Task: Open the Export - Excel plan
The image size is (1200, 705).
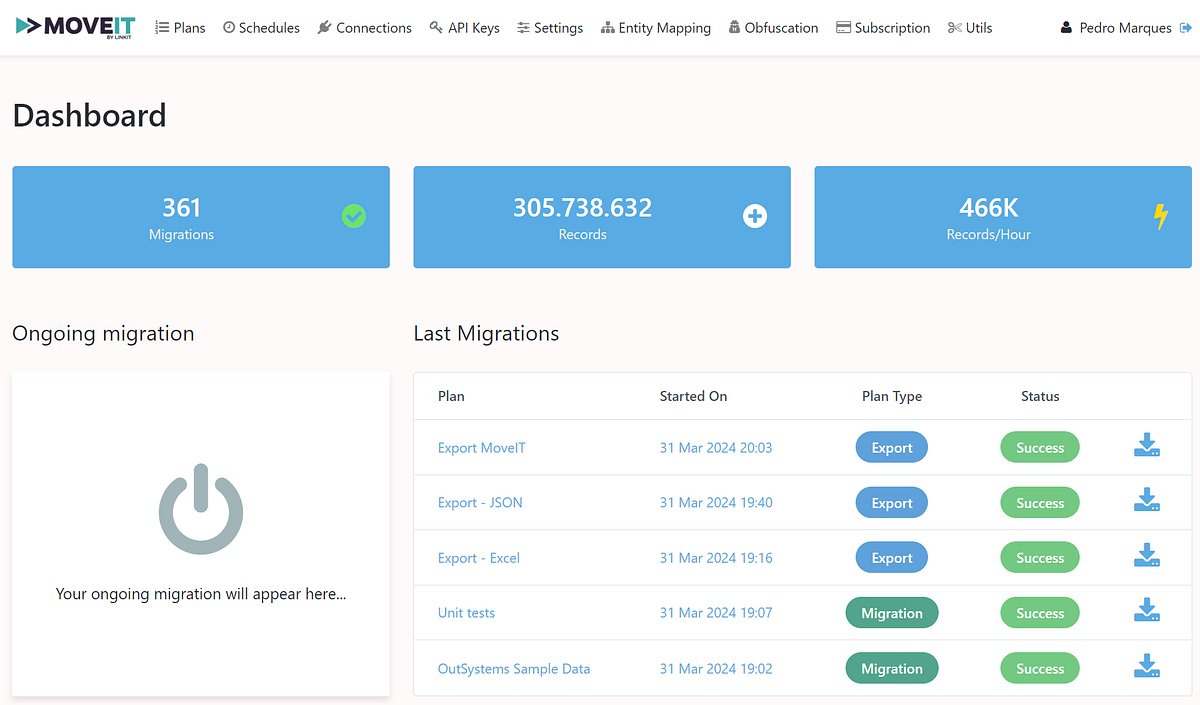Action: coord(479,558)
